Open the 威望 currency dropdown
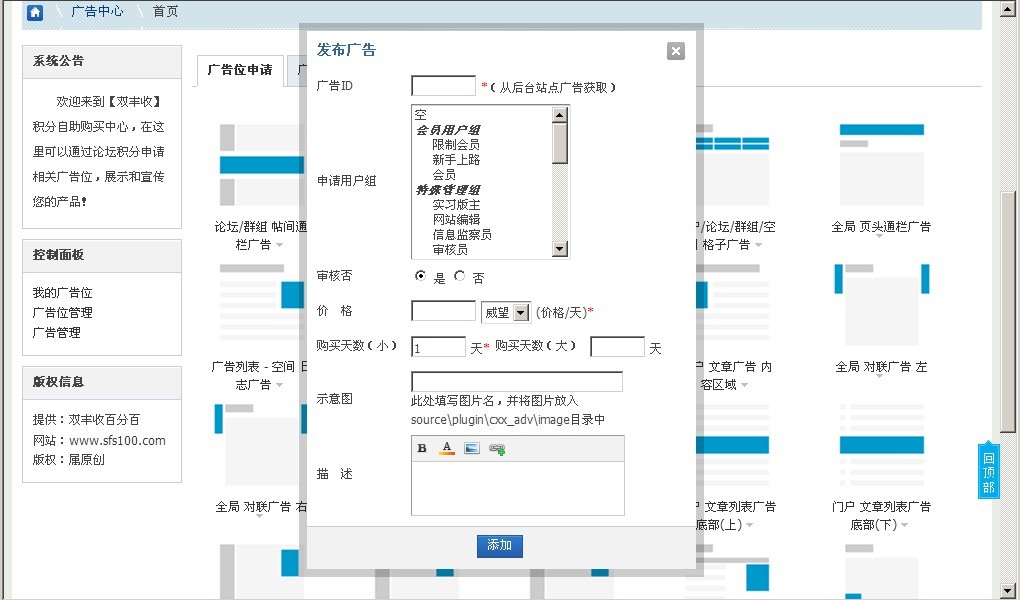The width and height of the screenshot is (1020, 600). point(505,311)
